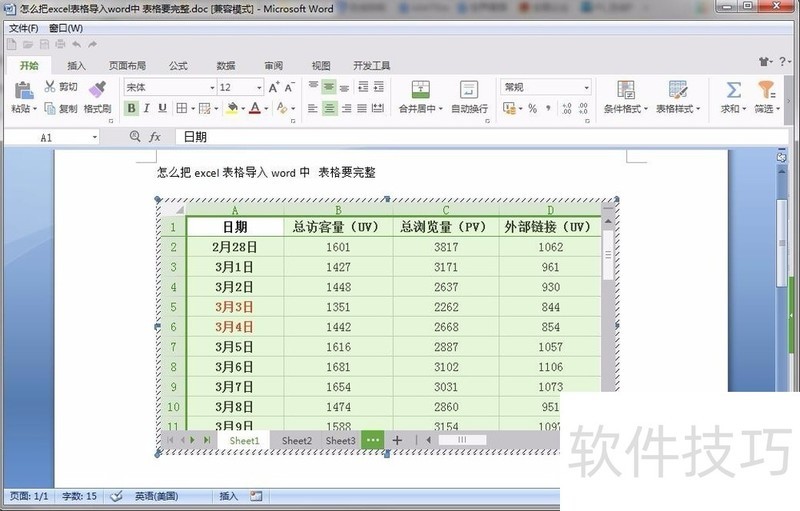
Task: Open the font size 12 dropdown
Action: pos(259,88)
